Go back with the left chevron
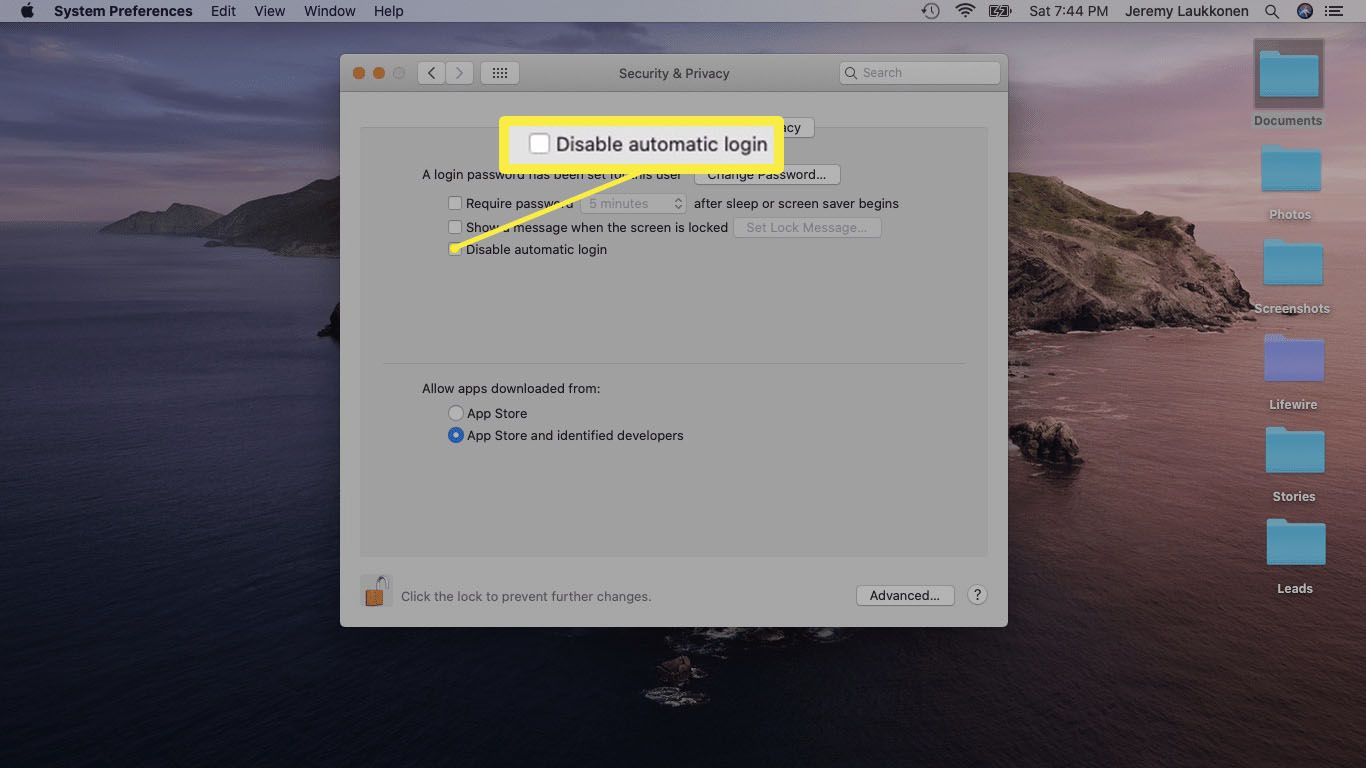Viewport: 1366px width, 768px height. pyautogui.click(x=431, y=73)
